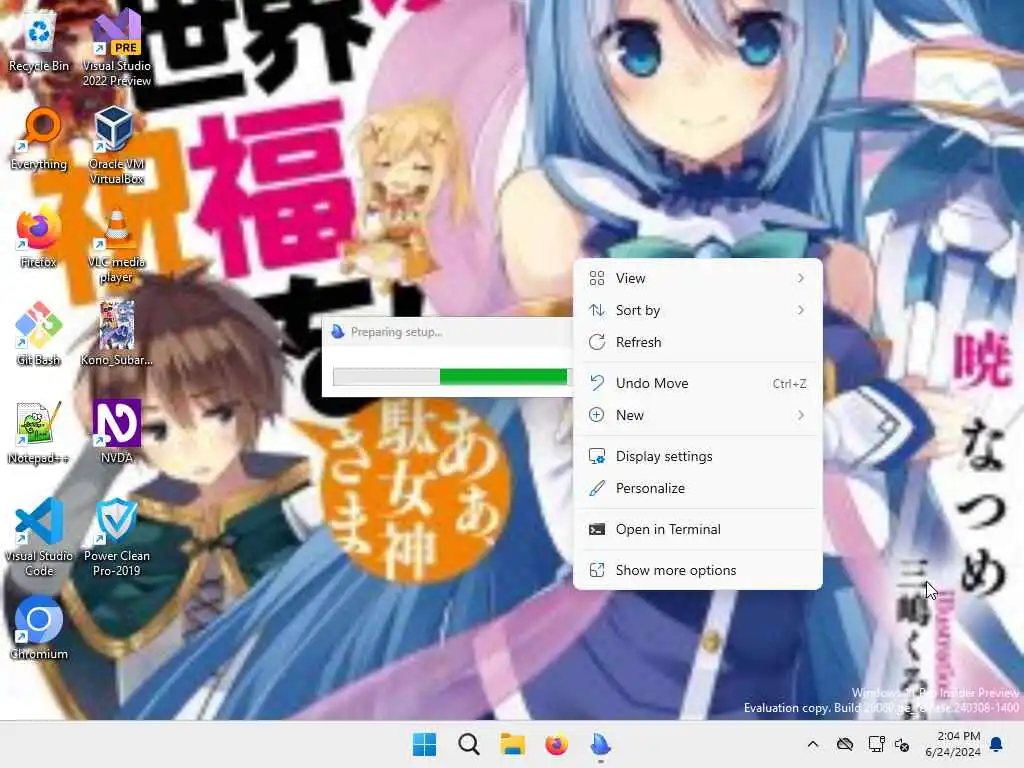1024x768 pixels.
Task: Click the cloud sync tray icon
Action: [x=845, y=744]
